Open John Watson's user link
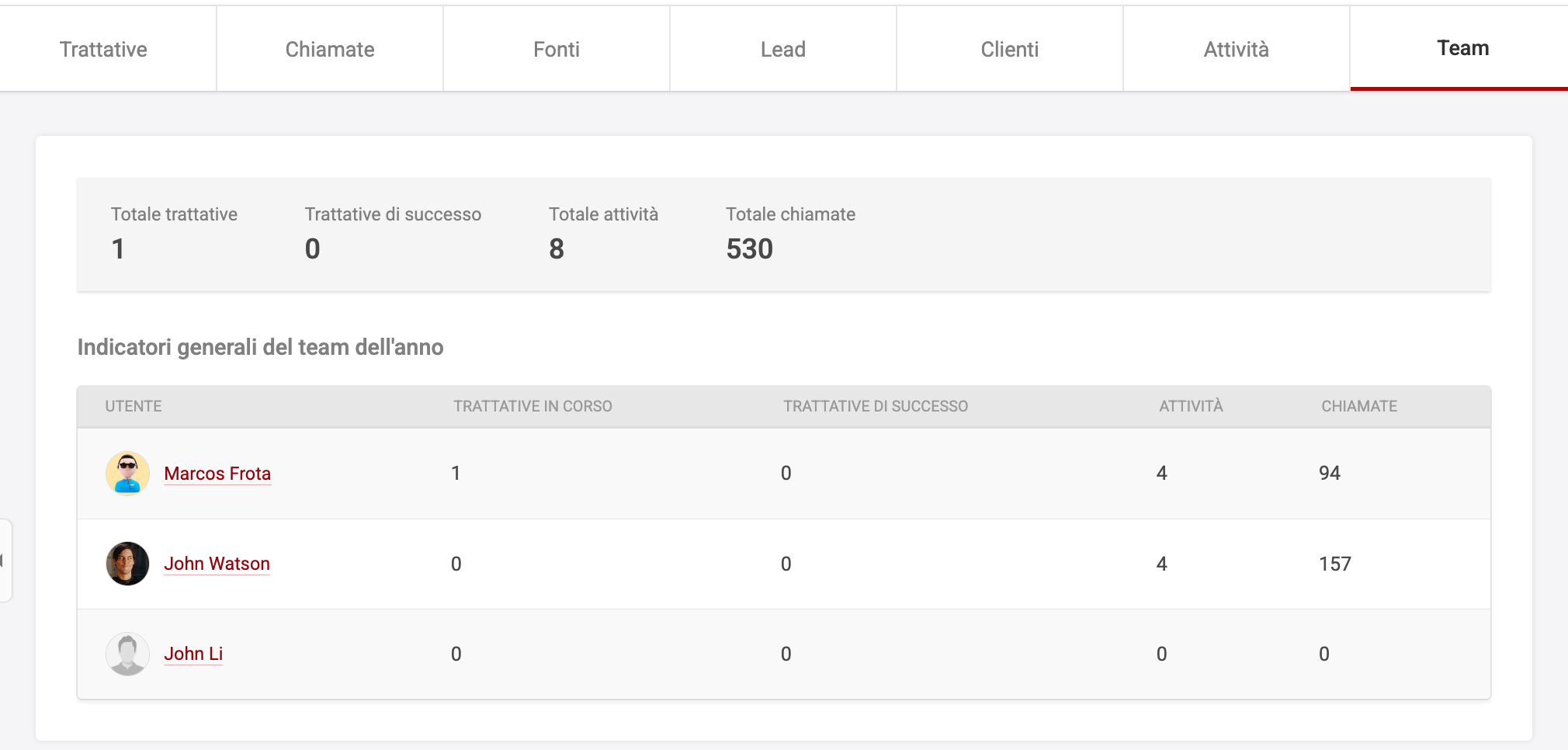 tap(217, 564)
